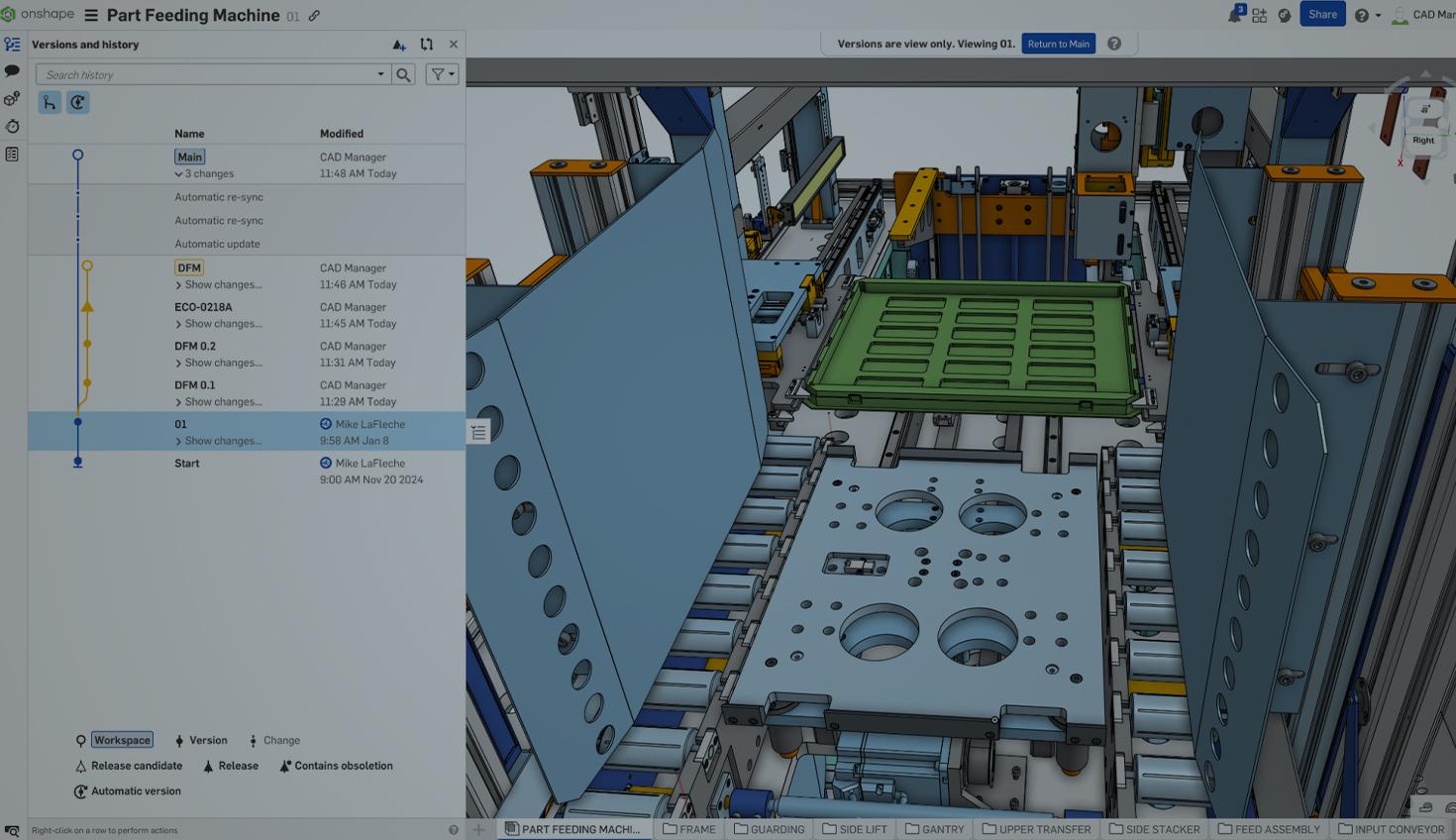Toggle the Versions and history sidebar icon
The width and height of the screenshot is (1456, 840).
coord(12,45)
